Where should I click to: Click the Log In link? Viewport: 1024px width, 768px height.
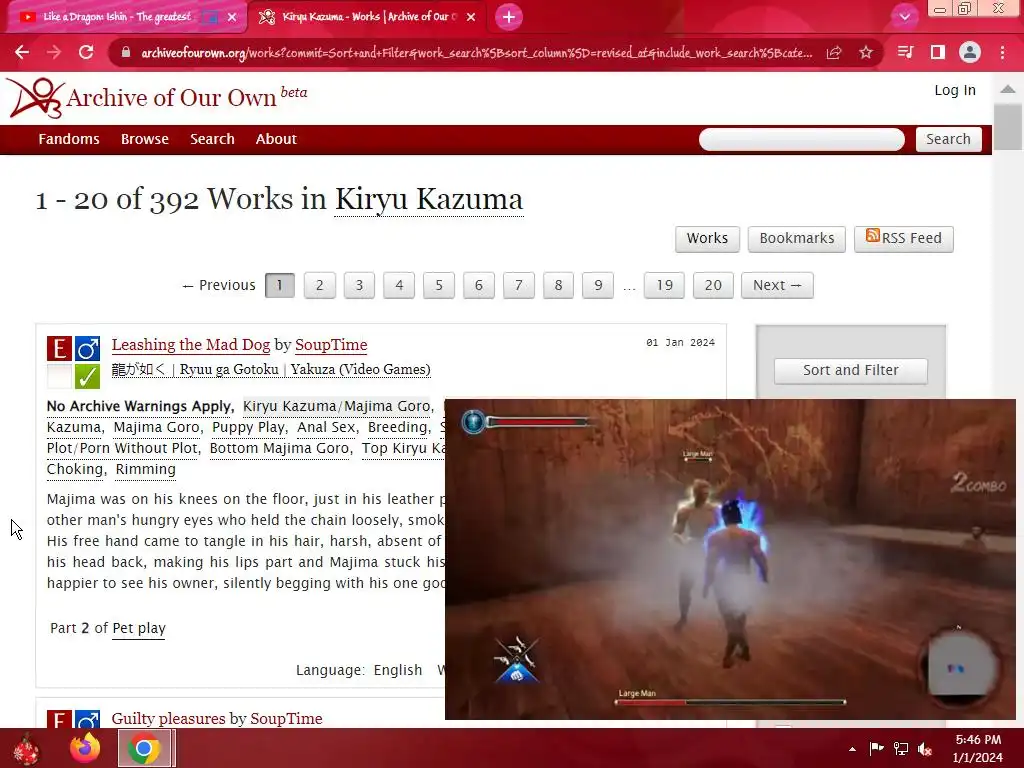[955, 90]
